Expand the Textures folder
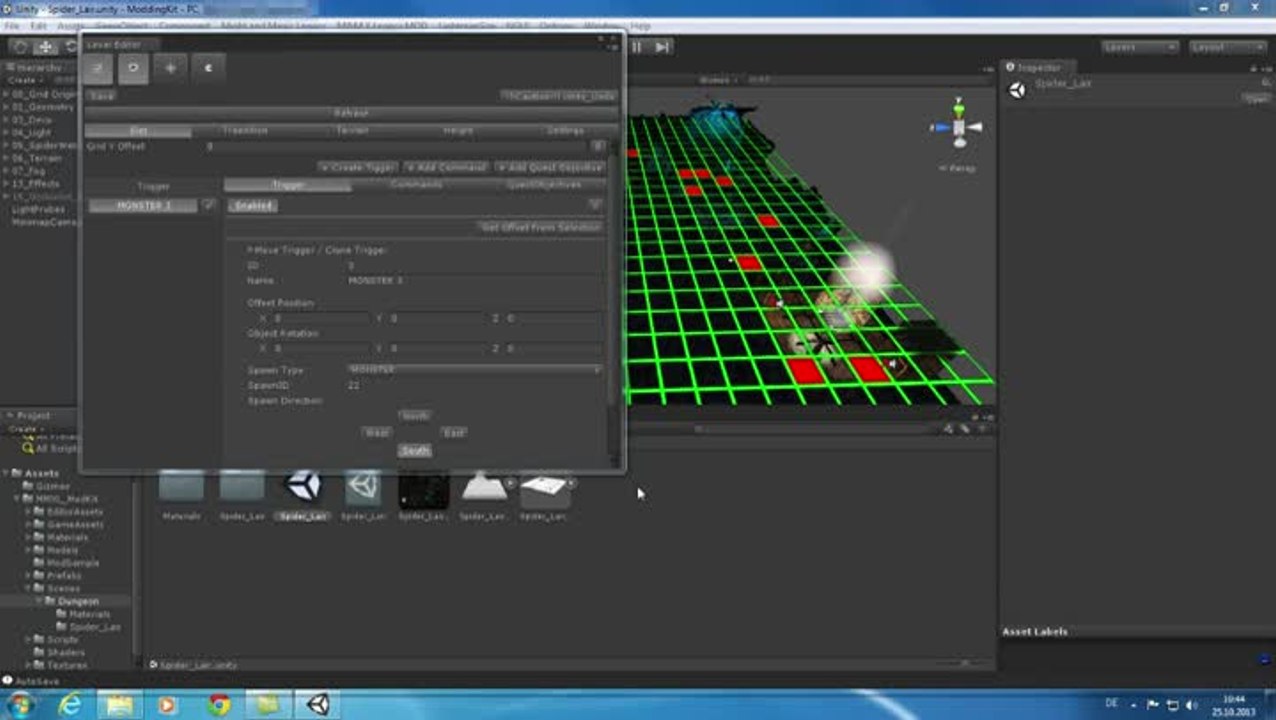This screenshot has width=1276, height=720. coord(29,665)
